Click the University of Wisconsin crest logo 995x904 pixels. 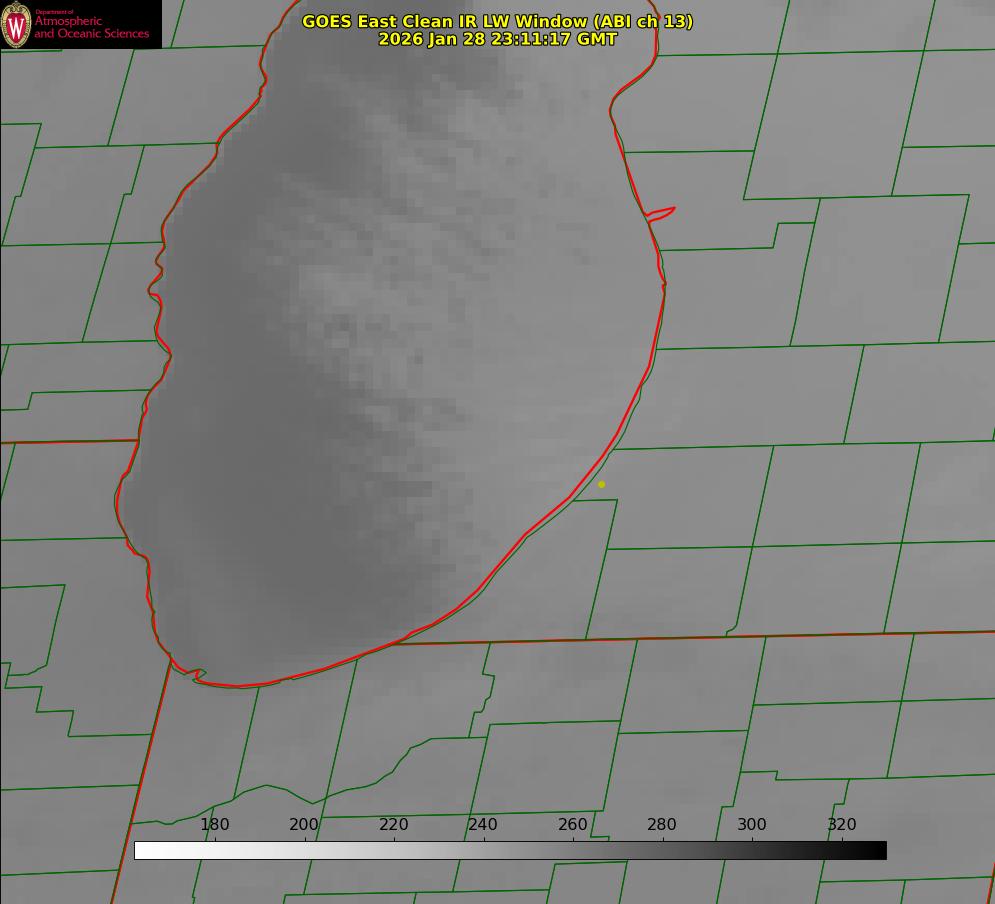[x=16, y=24]
